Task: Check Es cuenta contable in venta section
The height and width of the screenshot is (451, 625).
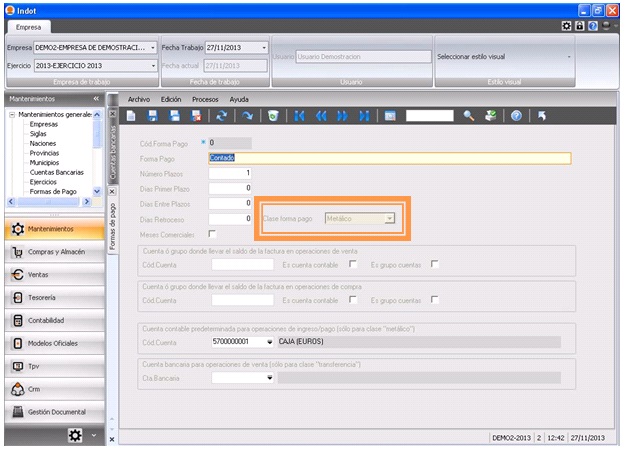Action: click(x=353, y=264)
